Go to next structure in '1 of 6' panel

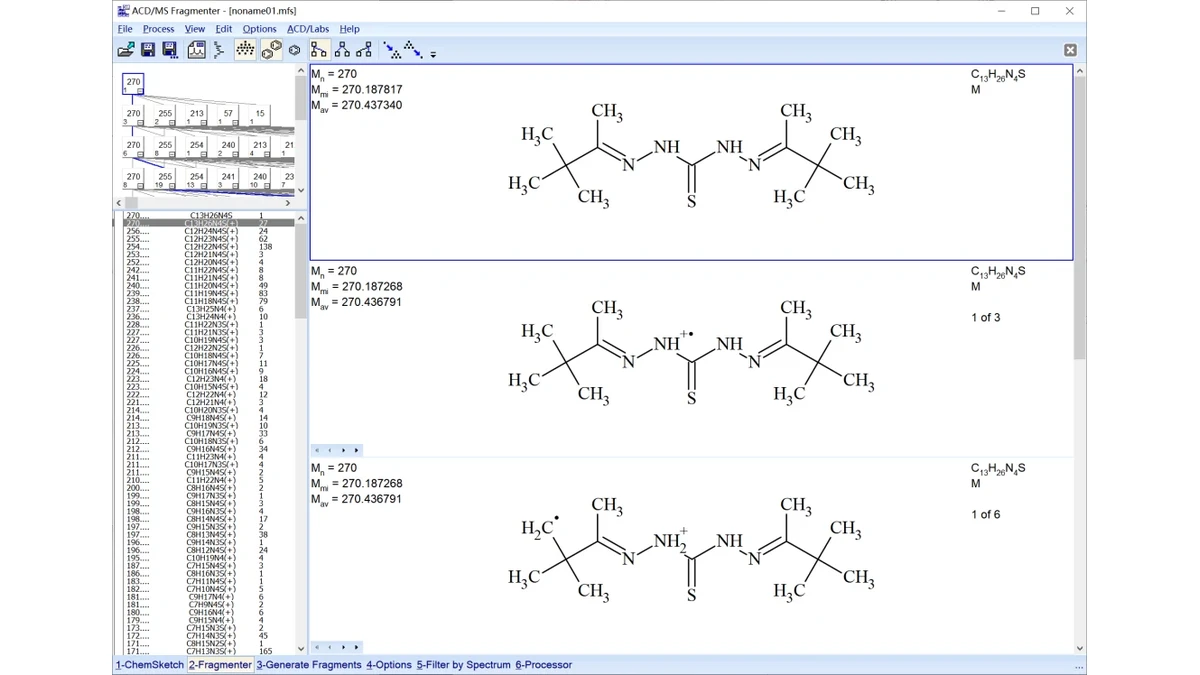(343, 647)
